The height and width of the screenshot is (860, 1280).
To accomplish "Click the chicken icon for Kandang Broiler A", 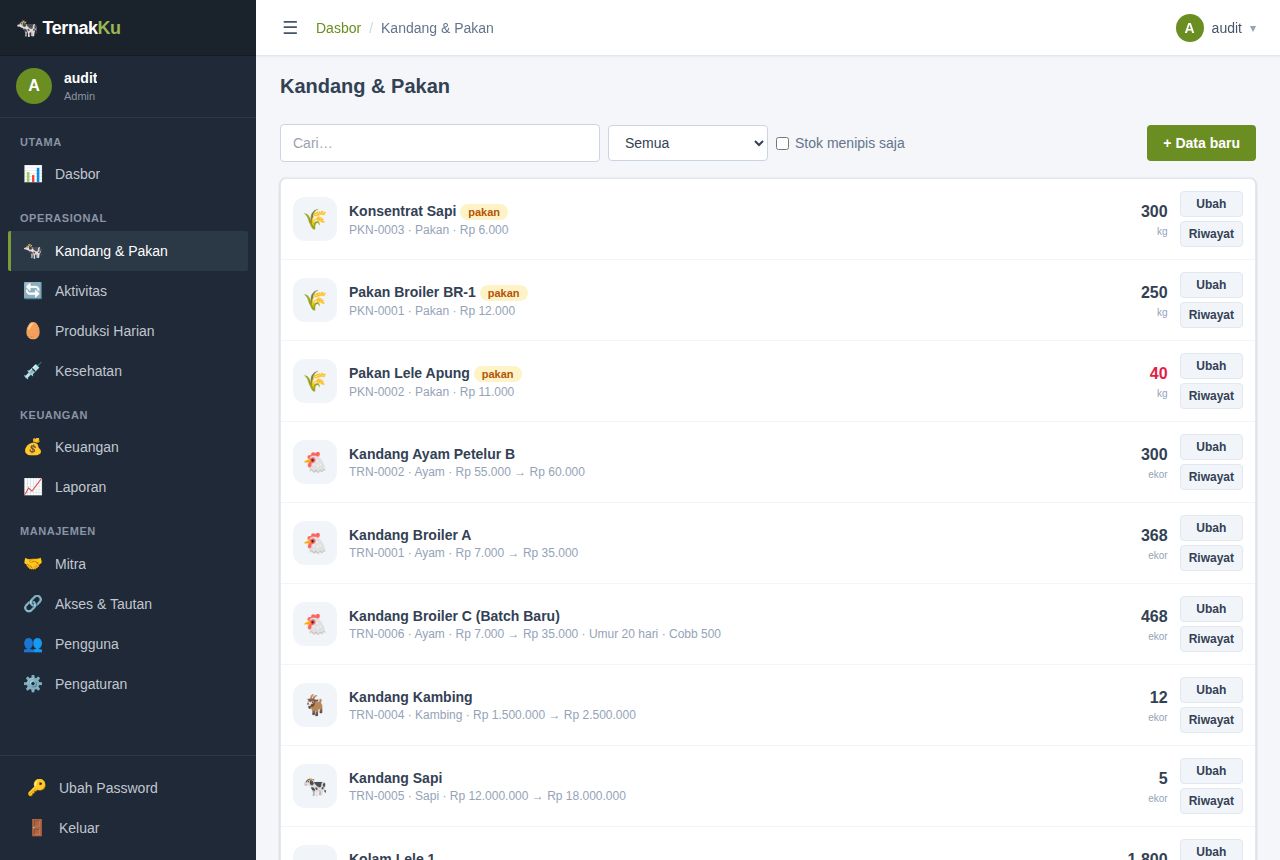I will (x=315, y=543).
